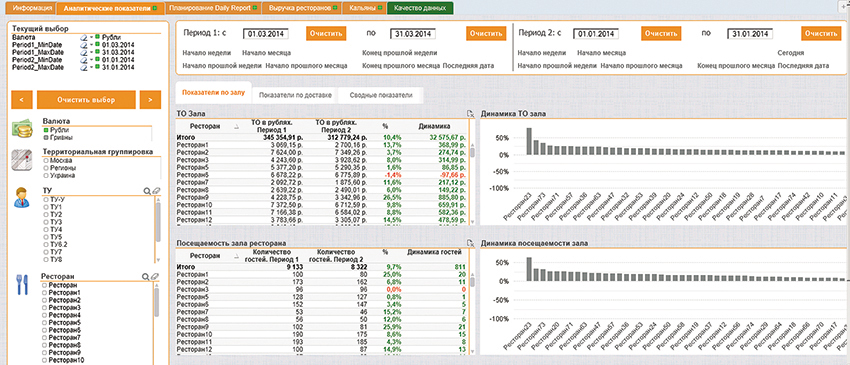Open the dropdown arrow on the Period2_MaxDate row
This screenshot has width=850, height=365.
[x=91, y=68]
